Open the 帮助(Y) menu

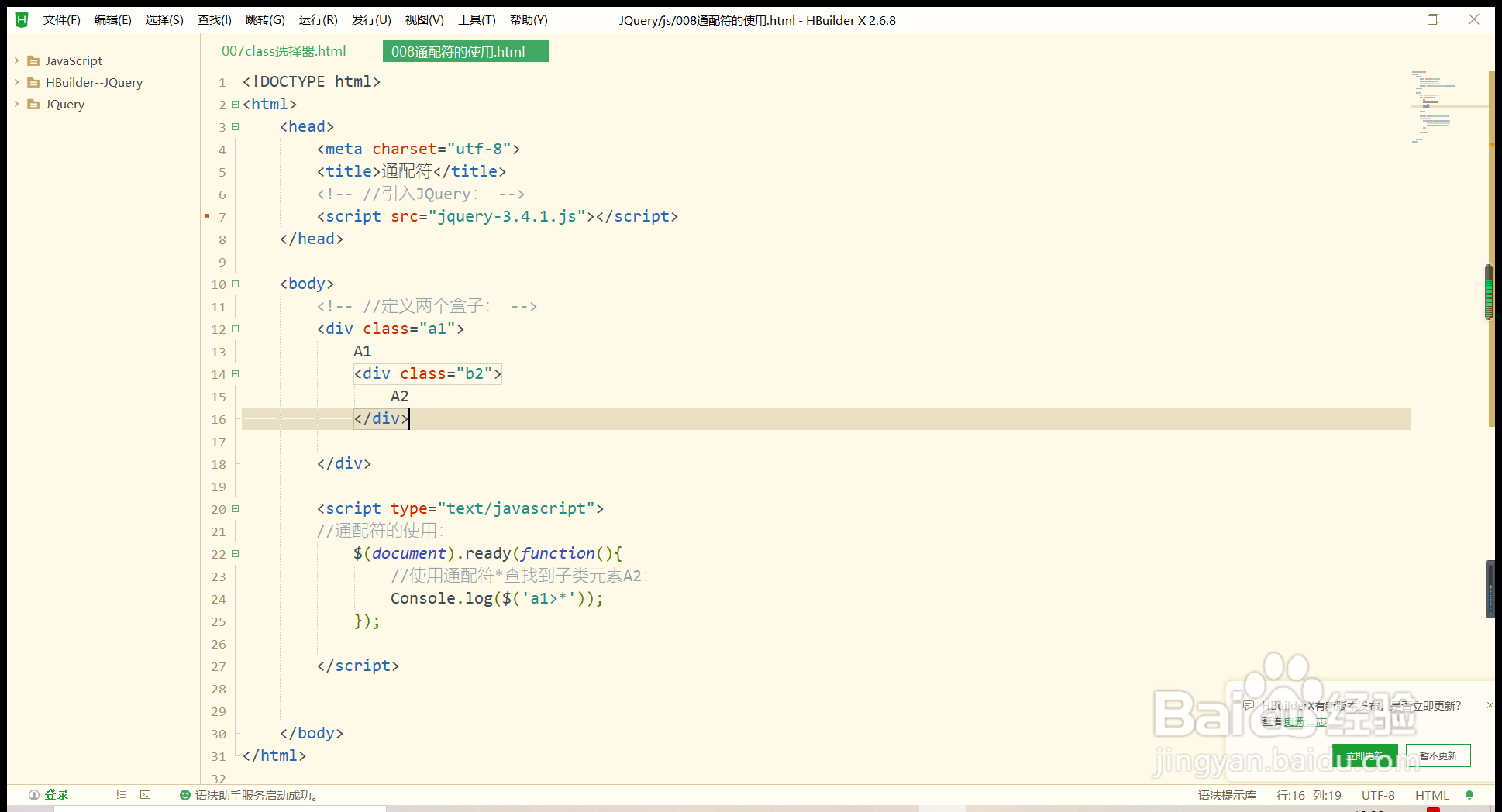(529, 20)
